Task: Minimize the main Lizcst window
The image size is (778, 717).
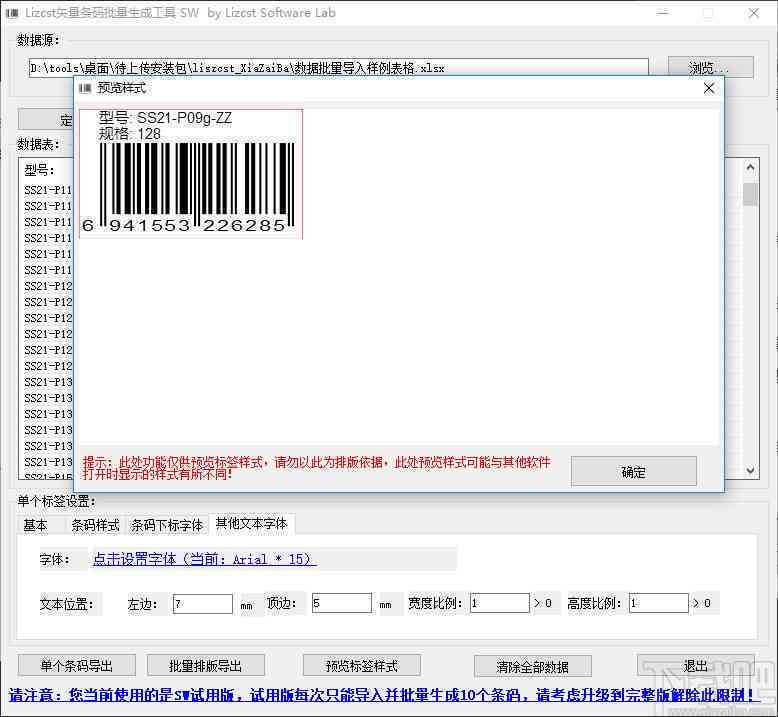Action: click(663, 13)
